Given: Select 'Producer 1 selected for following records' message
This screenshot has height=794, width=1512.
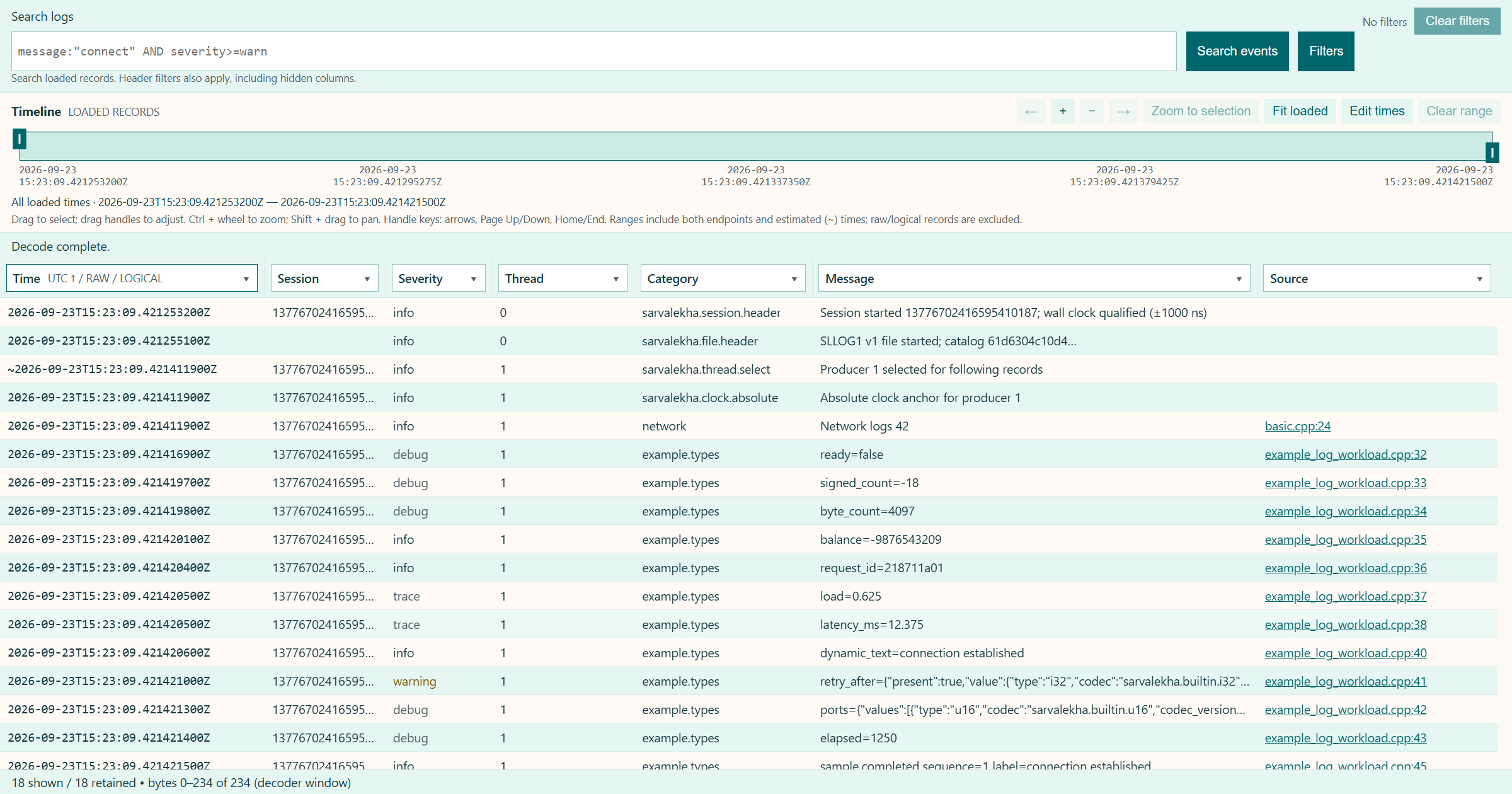Looking at the screenshot, I should pos(931,369).
